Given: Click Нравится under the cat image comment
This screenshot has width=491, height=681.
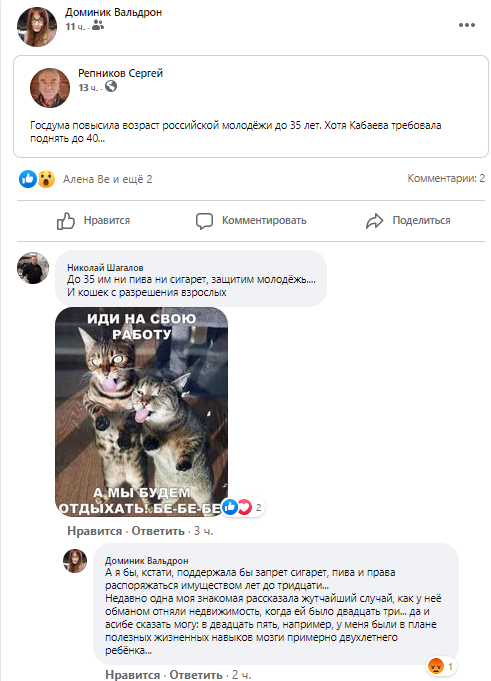Looking at the screenshot, I should tap(95, 531).
